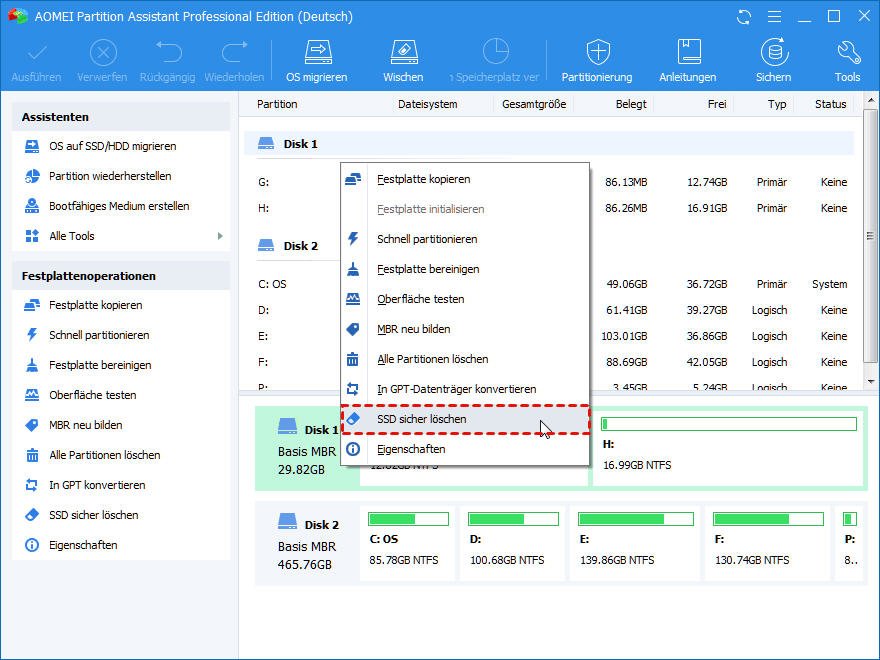Sort by Gesamtgröße column header
The width and height of the screenshot is (880, 660).
tap(534, 104)
